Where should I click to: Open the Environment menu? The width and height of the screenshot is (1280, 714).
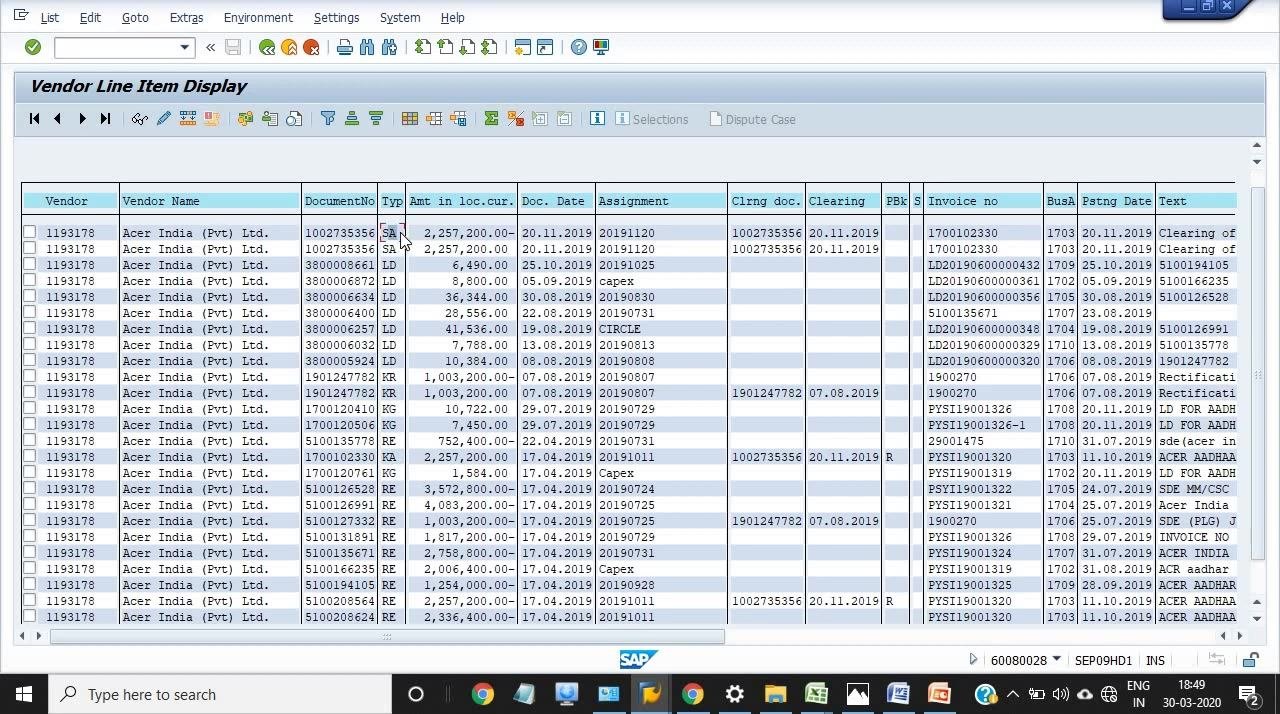258,18
